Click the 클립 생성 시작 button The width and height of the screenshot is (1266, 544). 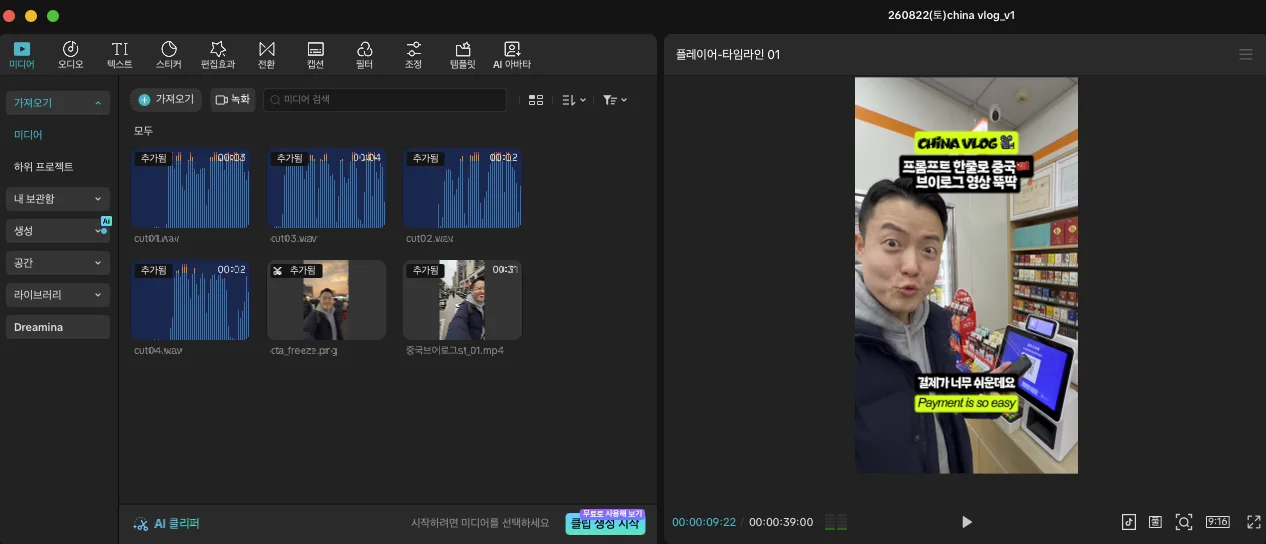[605, 523]
